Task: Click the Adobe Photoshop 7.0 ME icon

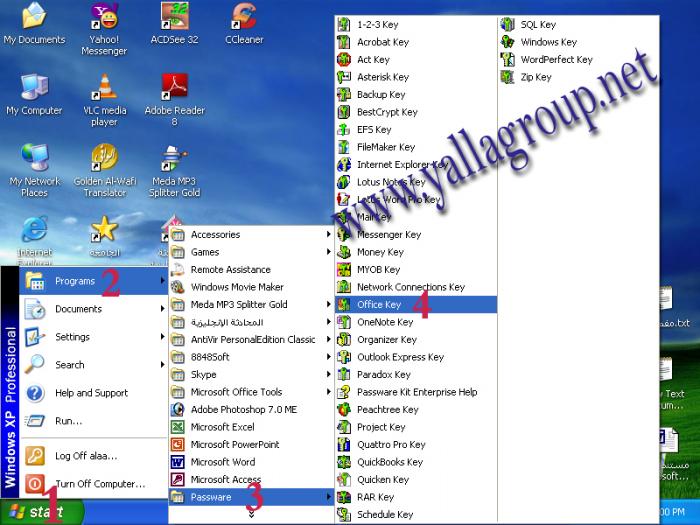Action: [178, 409]
